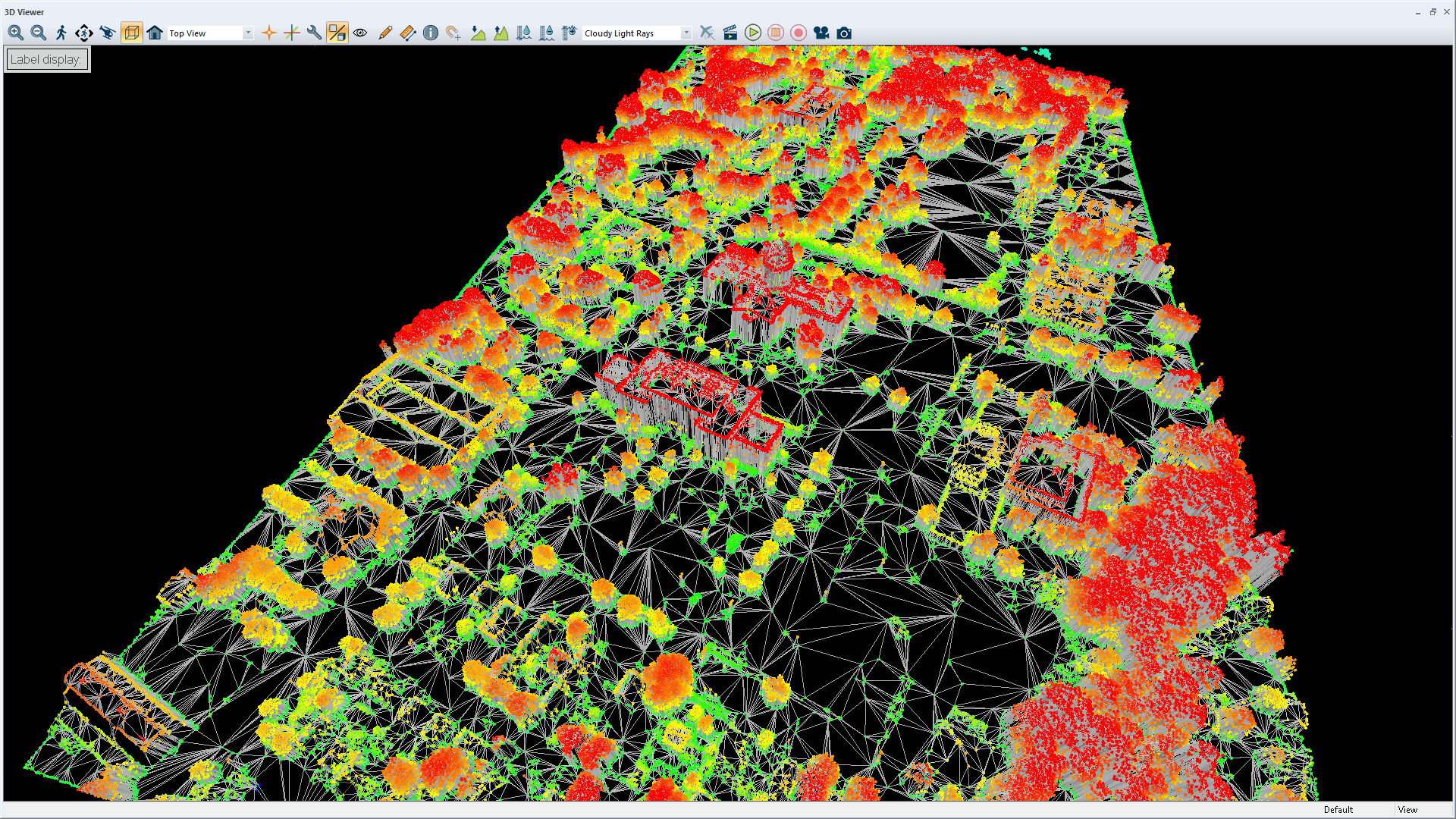Click the home view icon
The image size is (1456, 819).
(155, 33)
